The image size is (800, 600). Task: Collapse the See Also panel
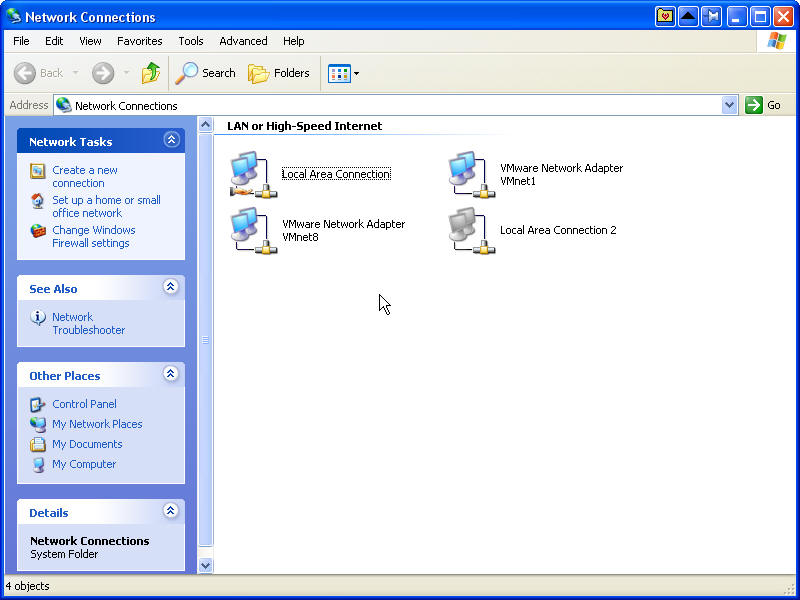point(171,288)
